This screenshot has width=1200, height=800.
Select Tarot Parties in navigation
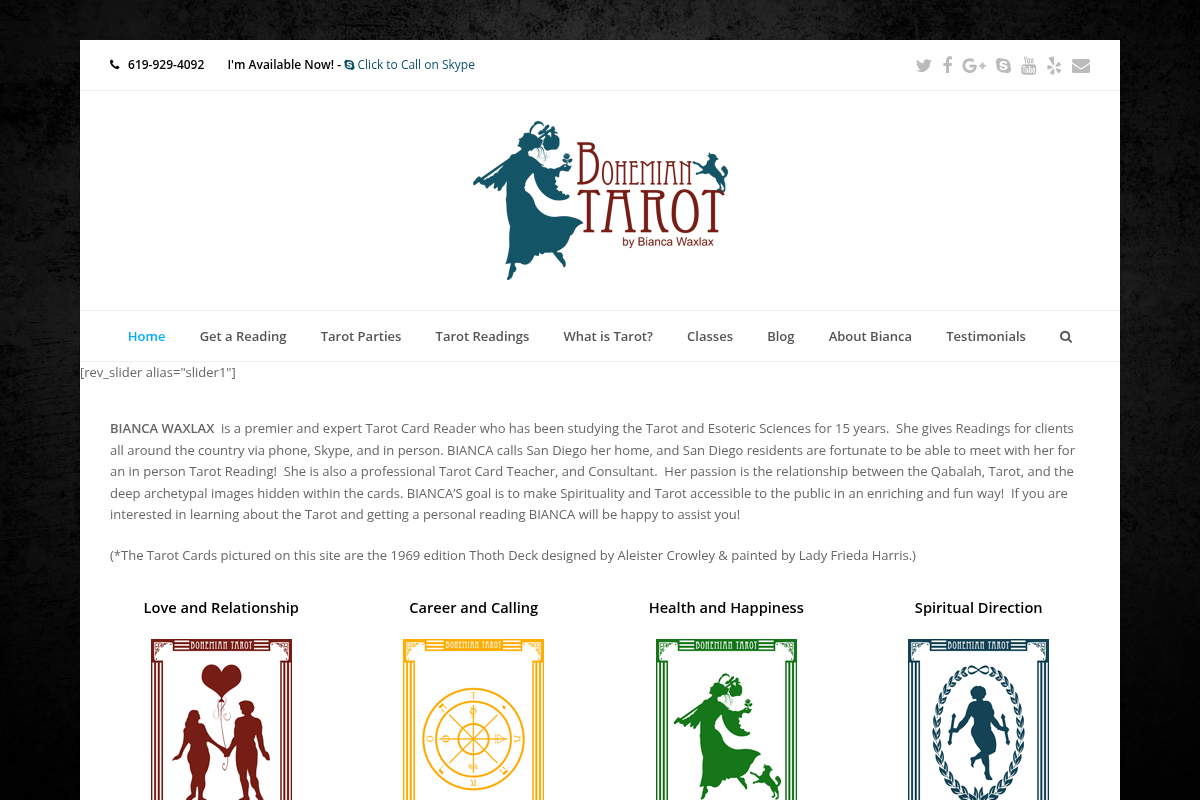[361, 337]
